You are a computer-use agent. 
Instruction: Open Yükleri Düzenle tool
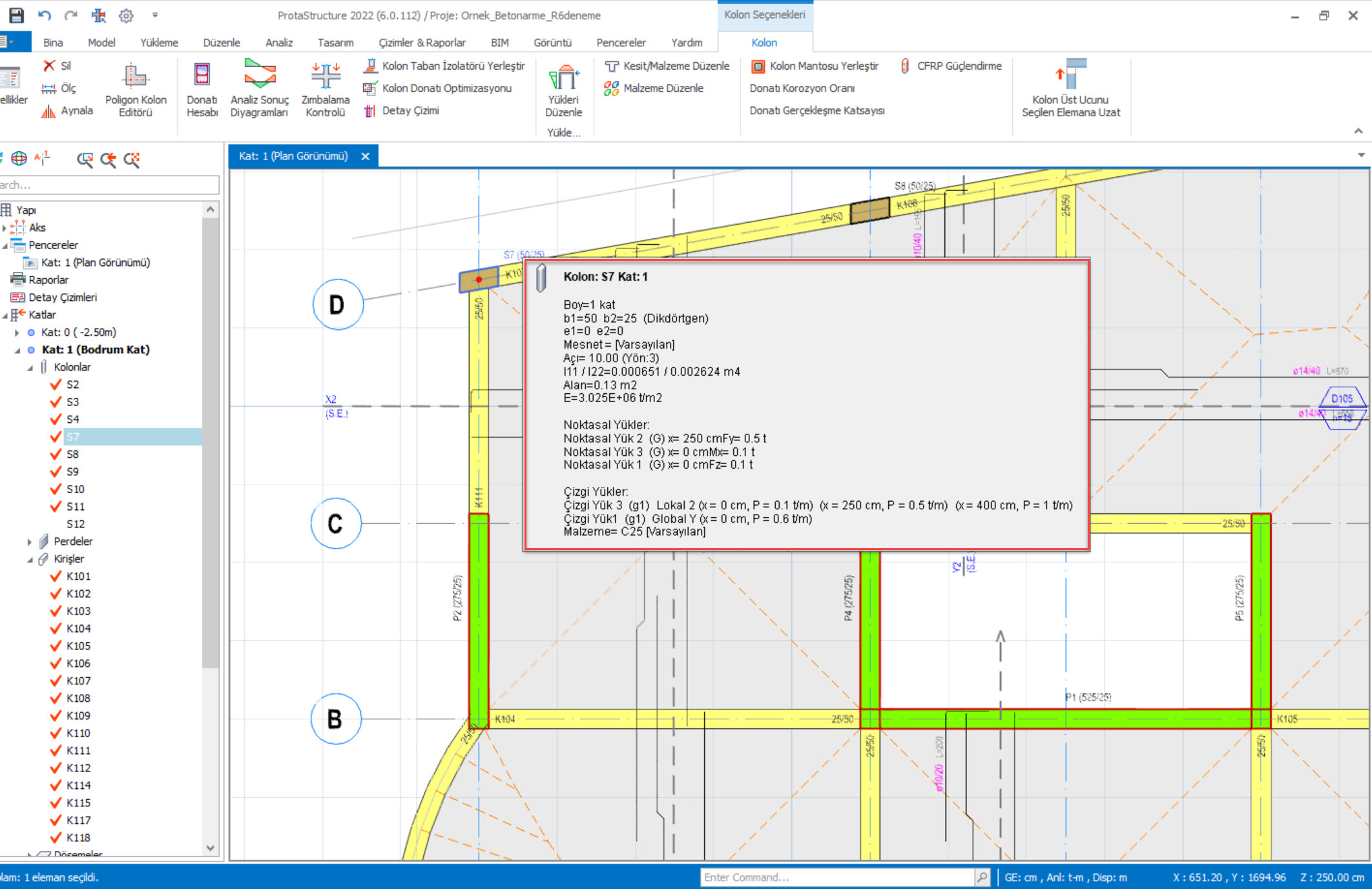pos(563,90)
